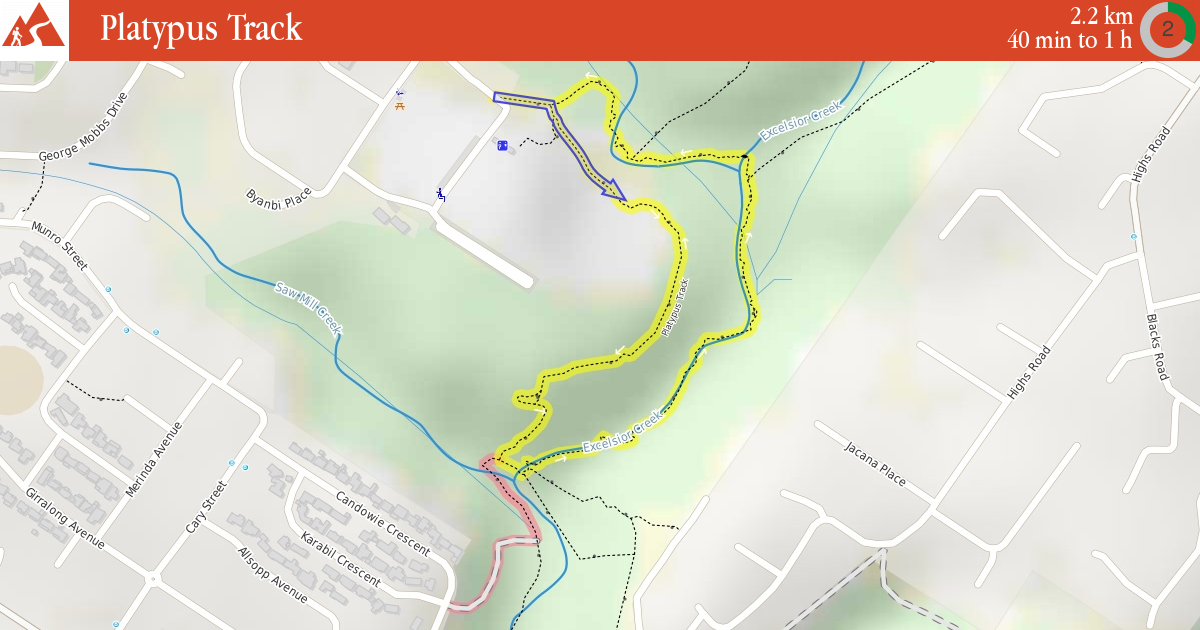Image resolution: width=1200 pixels, height=630 pixels.
Task: Click the Saw Mill Creek label
Action: click(309, 308)
